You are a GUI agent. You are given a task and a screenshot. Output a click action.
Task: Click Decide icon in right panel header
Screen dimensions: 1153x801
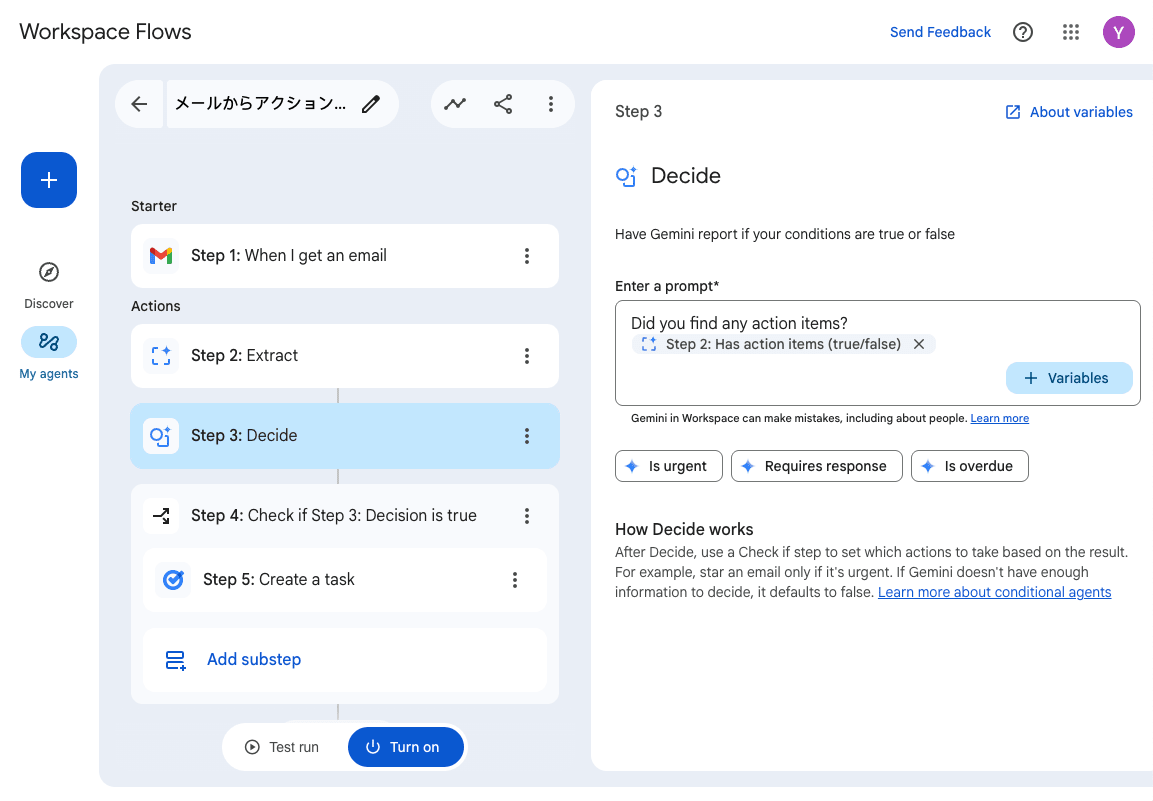(627, 177)
